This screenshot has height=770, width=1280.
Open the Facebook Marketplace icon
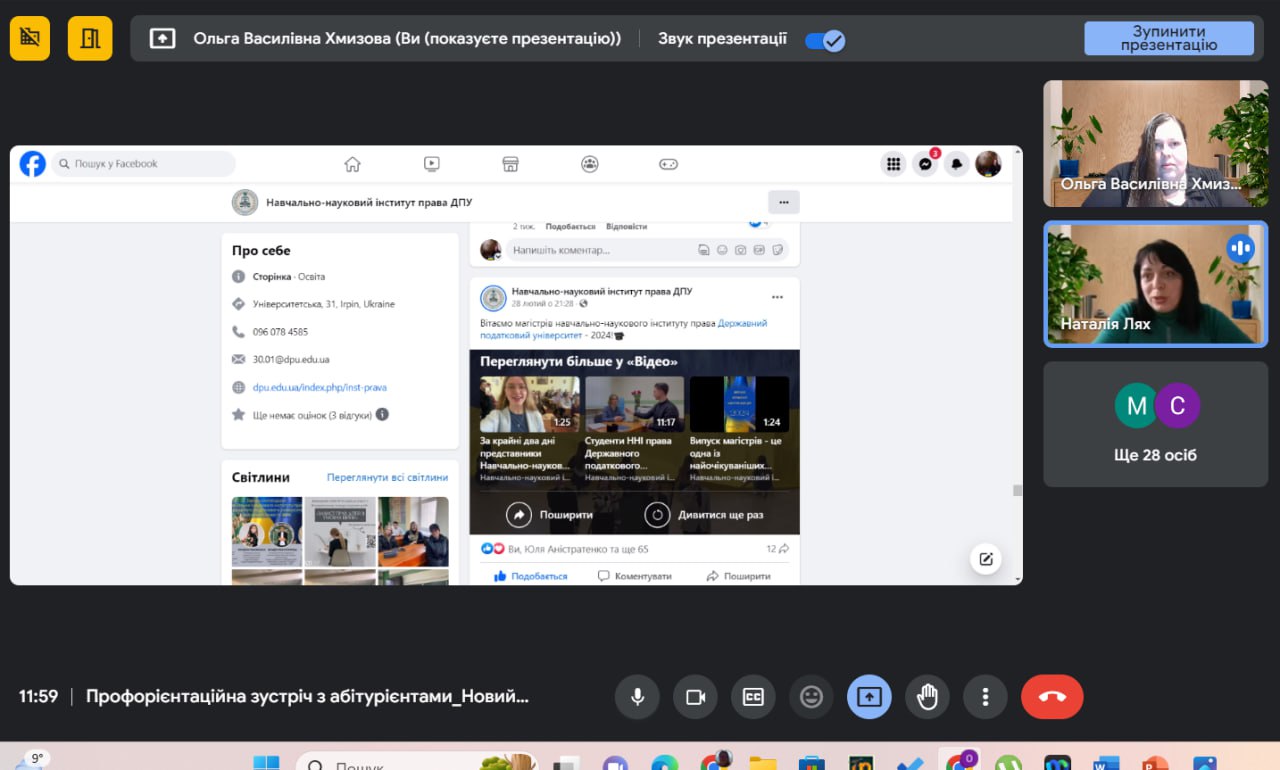[x=510, y=164]
